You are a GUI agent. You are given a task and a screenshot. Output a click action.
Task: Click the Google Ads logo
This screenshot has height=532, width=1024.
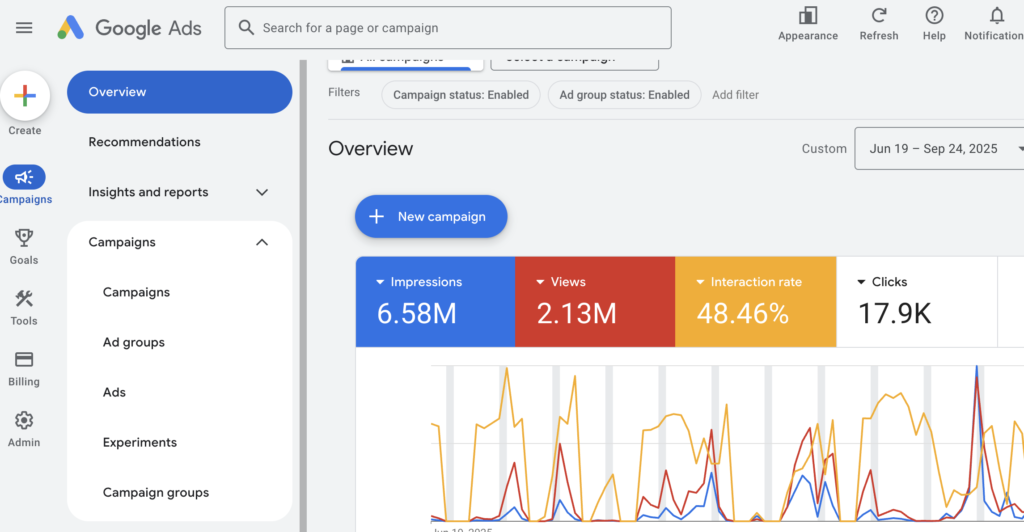129,28
